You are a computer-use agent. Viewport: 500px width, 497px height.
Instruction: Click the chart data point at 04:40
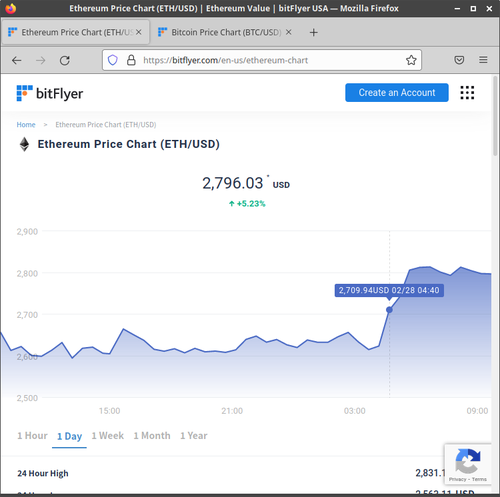coord(389,310)
